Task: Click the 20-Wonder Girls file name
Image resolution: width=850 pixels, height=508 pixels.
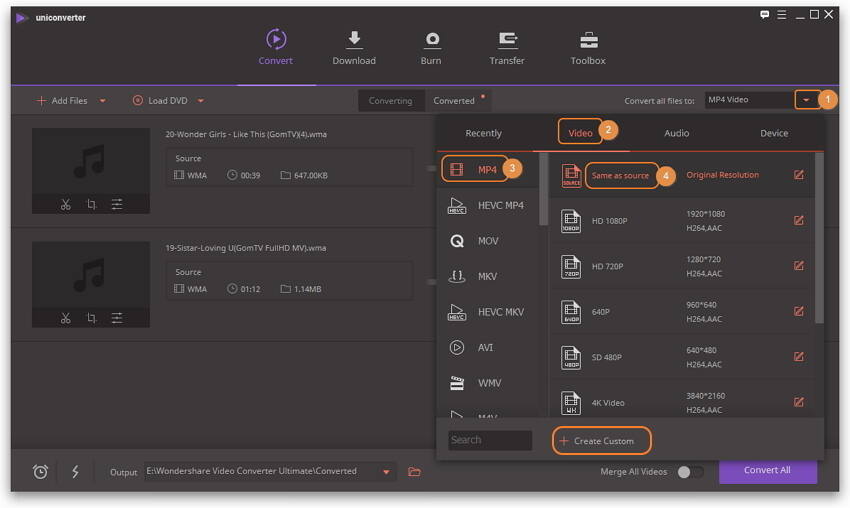Action: click(246, 134)
